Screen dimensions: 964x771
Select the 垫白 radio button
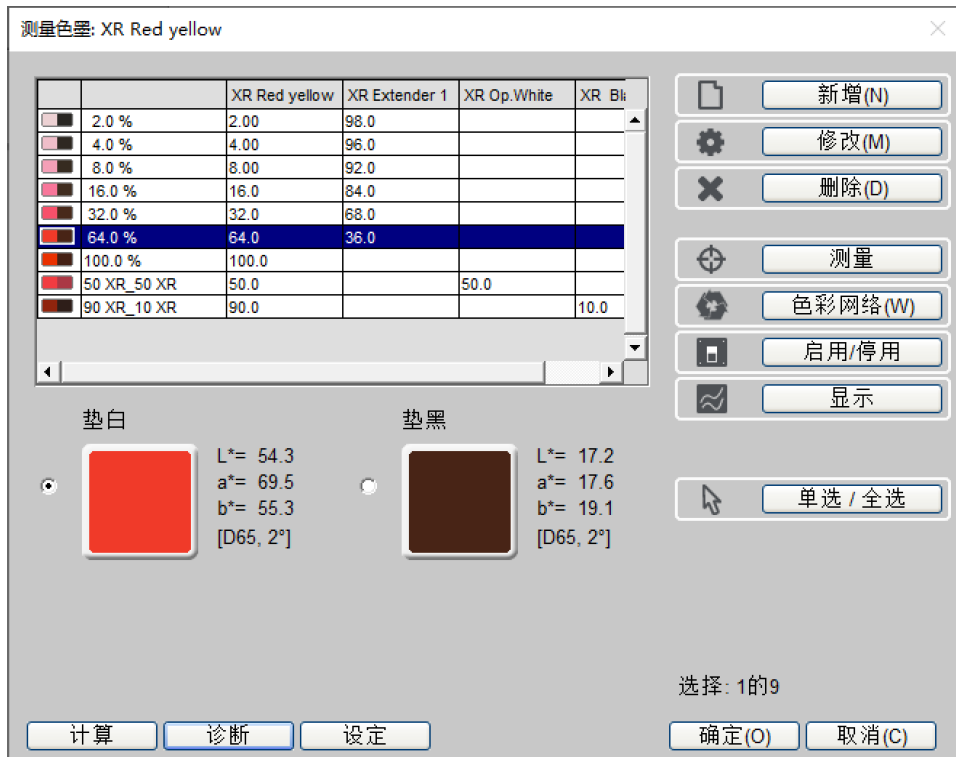pyautogui.click(x=49, y=486)
